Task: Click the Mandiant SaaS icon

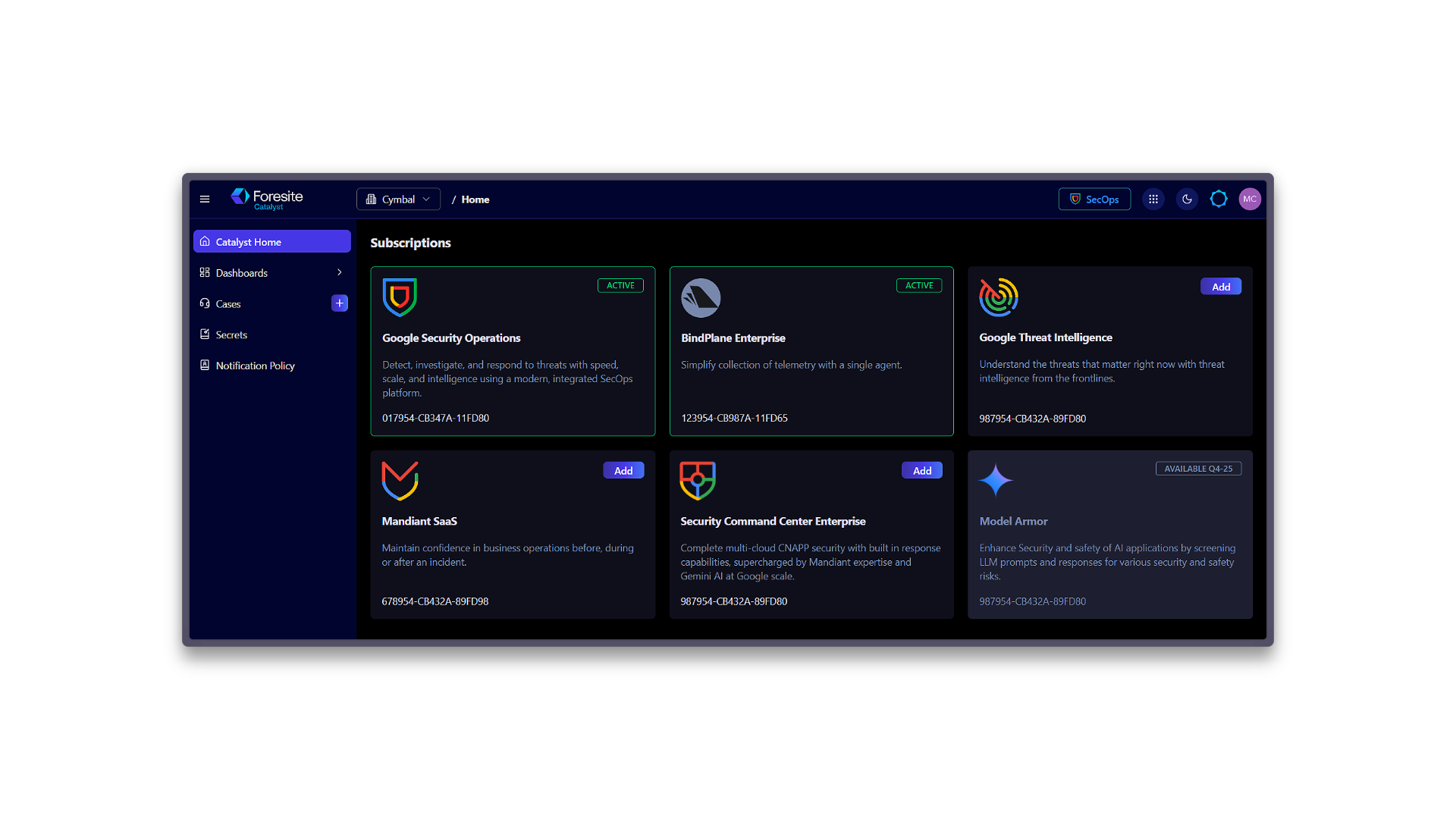Action: 400,480
